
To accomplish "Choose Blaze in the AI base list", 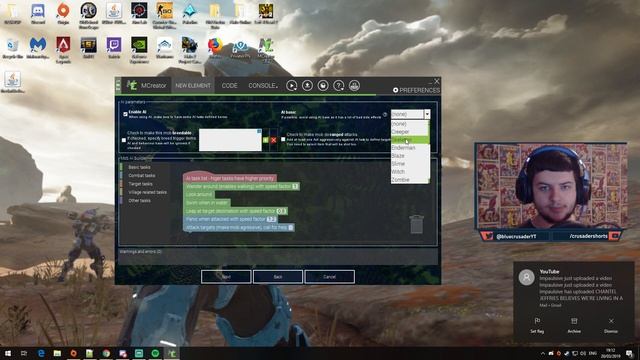I will (x=410, y=156).
